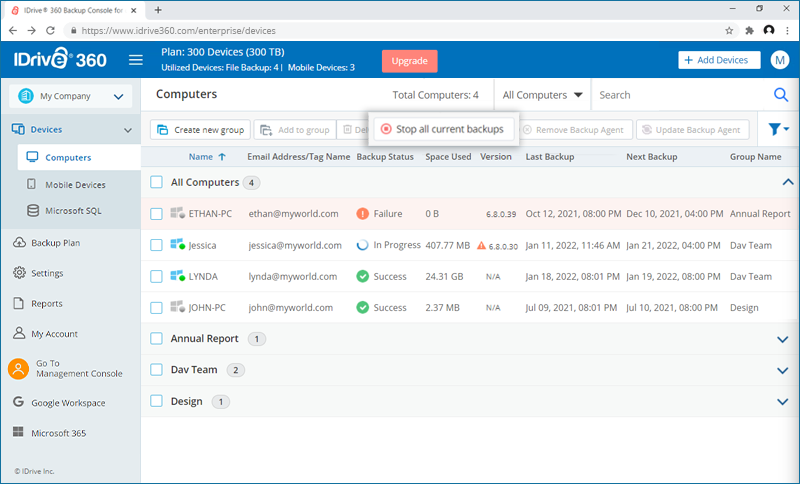This screenshot has height=484, width=800.
Task: Collapse the All Computers group chevron
Action: click(x=787, y=182)
